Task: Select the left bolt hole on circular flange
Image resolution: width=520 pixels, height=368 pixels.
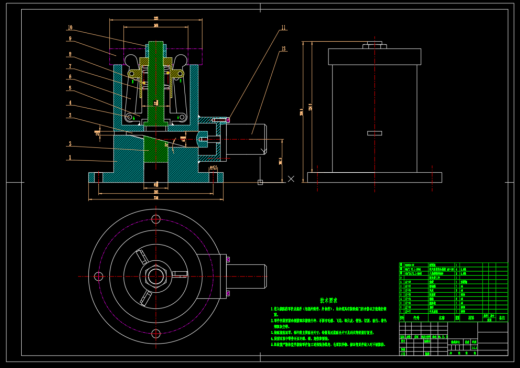Action: coord(98,276)
